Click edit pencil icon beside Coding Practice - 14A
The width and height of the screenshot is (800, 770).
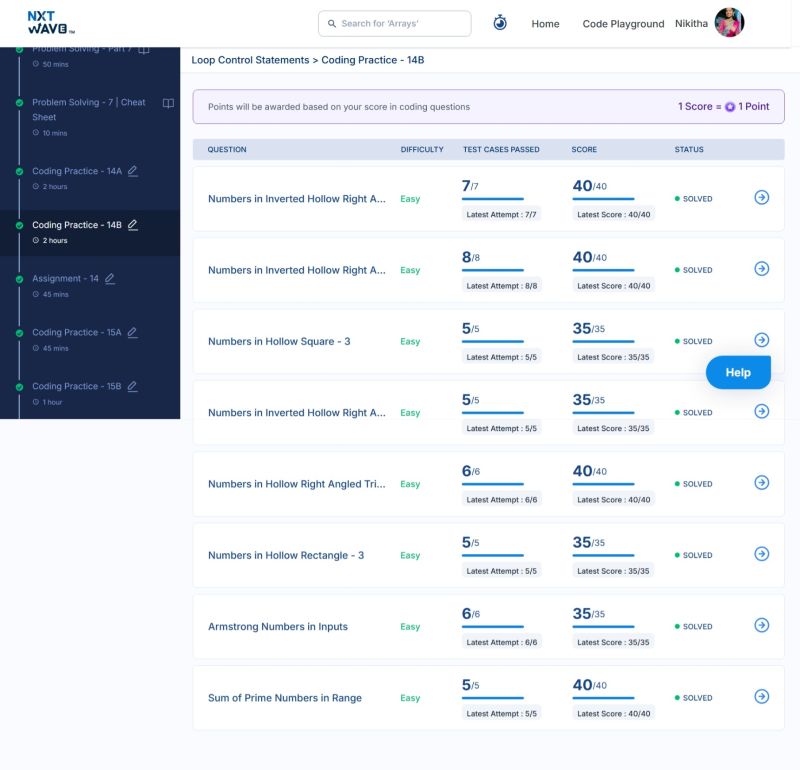133,171
